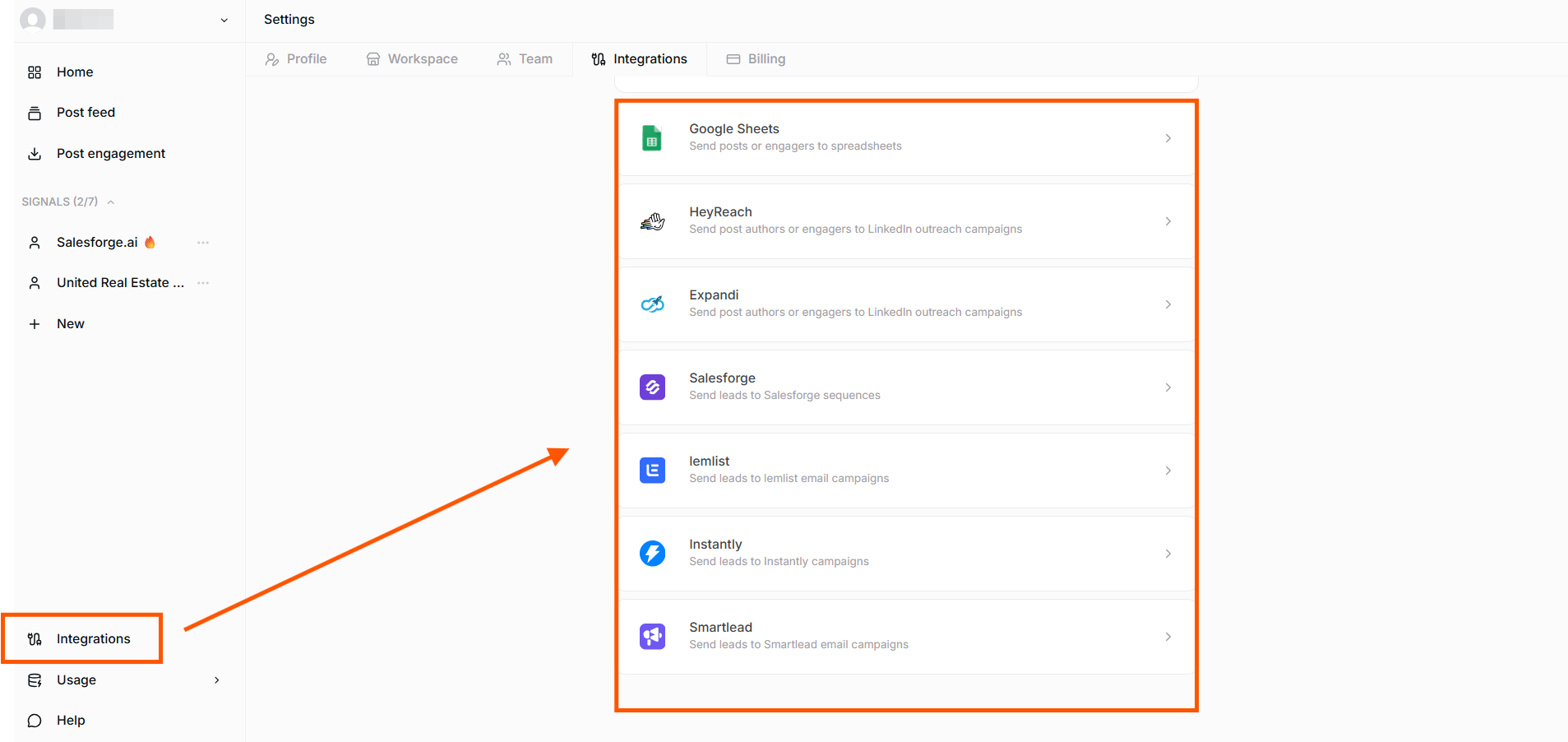Click the Salesforge.ai person icon
The width and height of the screenshot is (1568, 742).
35,243
